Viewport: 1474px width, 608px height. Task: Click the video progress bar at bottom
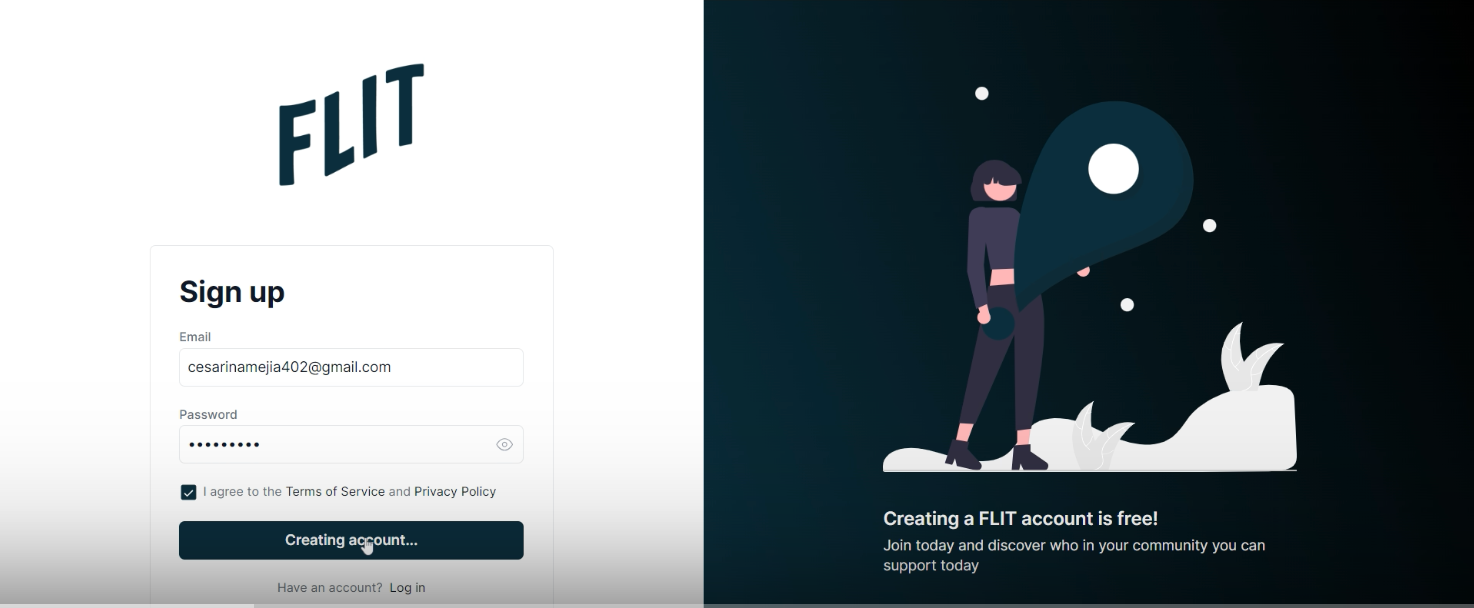[737, 605]
